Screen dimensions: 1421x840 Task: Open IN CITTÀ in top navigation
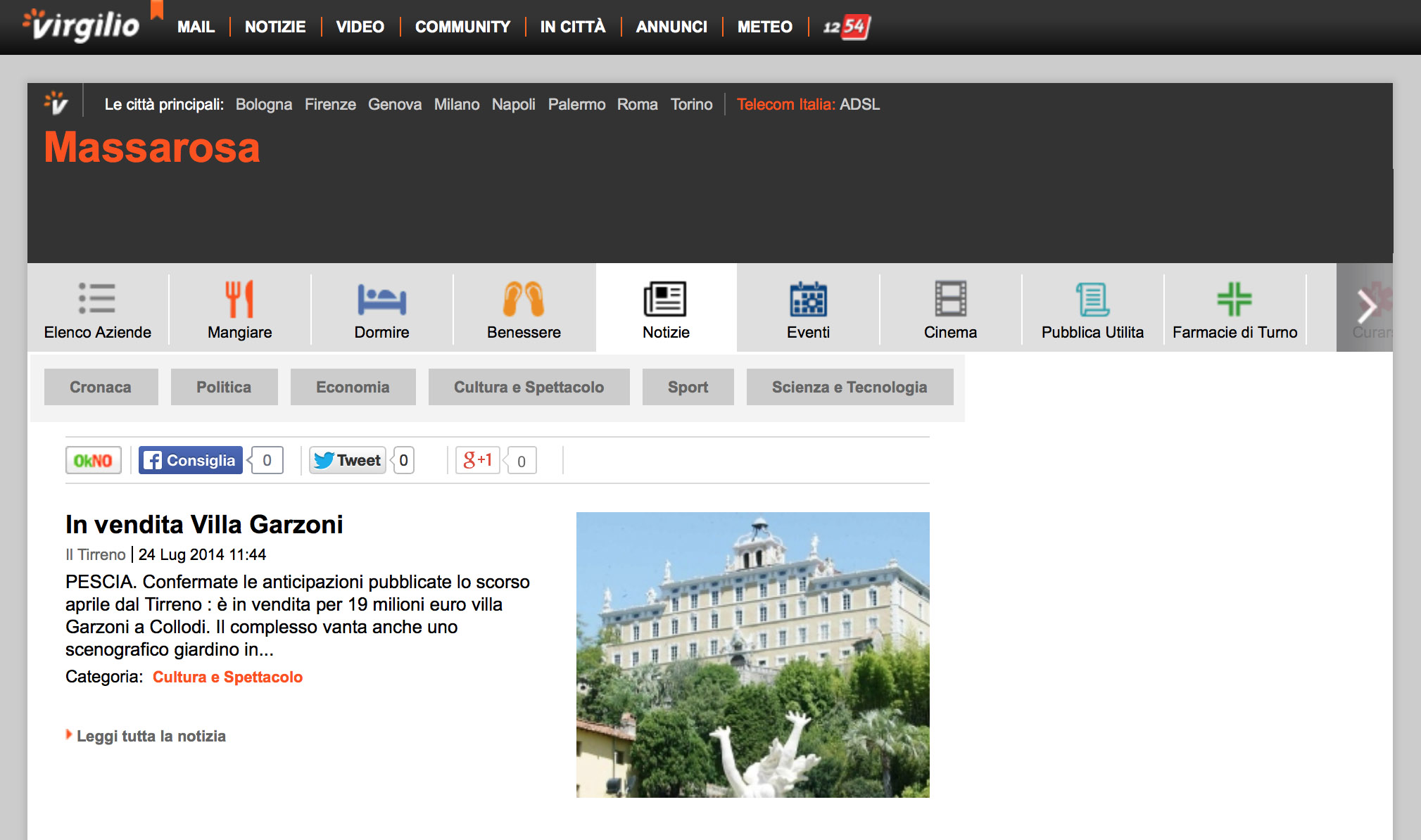point(573,27)
